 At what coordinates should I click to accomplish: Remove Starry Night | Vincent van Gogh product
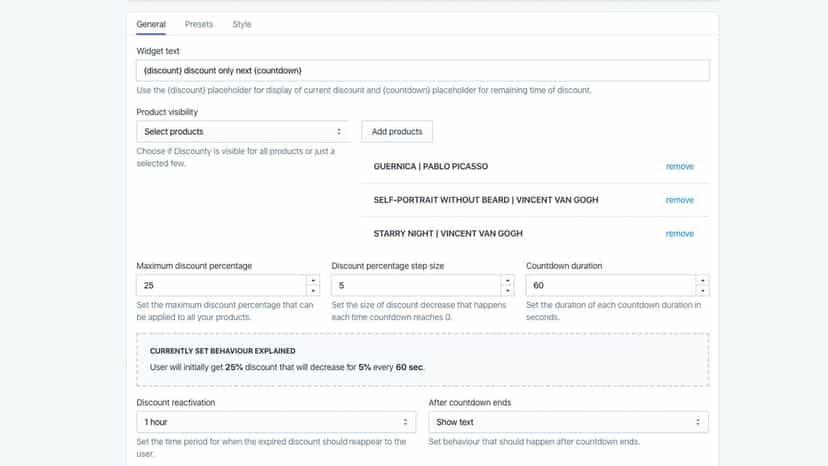(680, 234)
